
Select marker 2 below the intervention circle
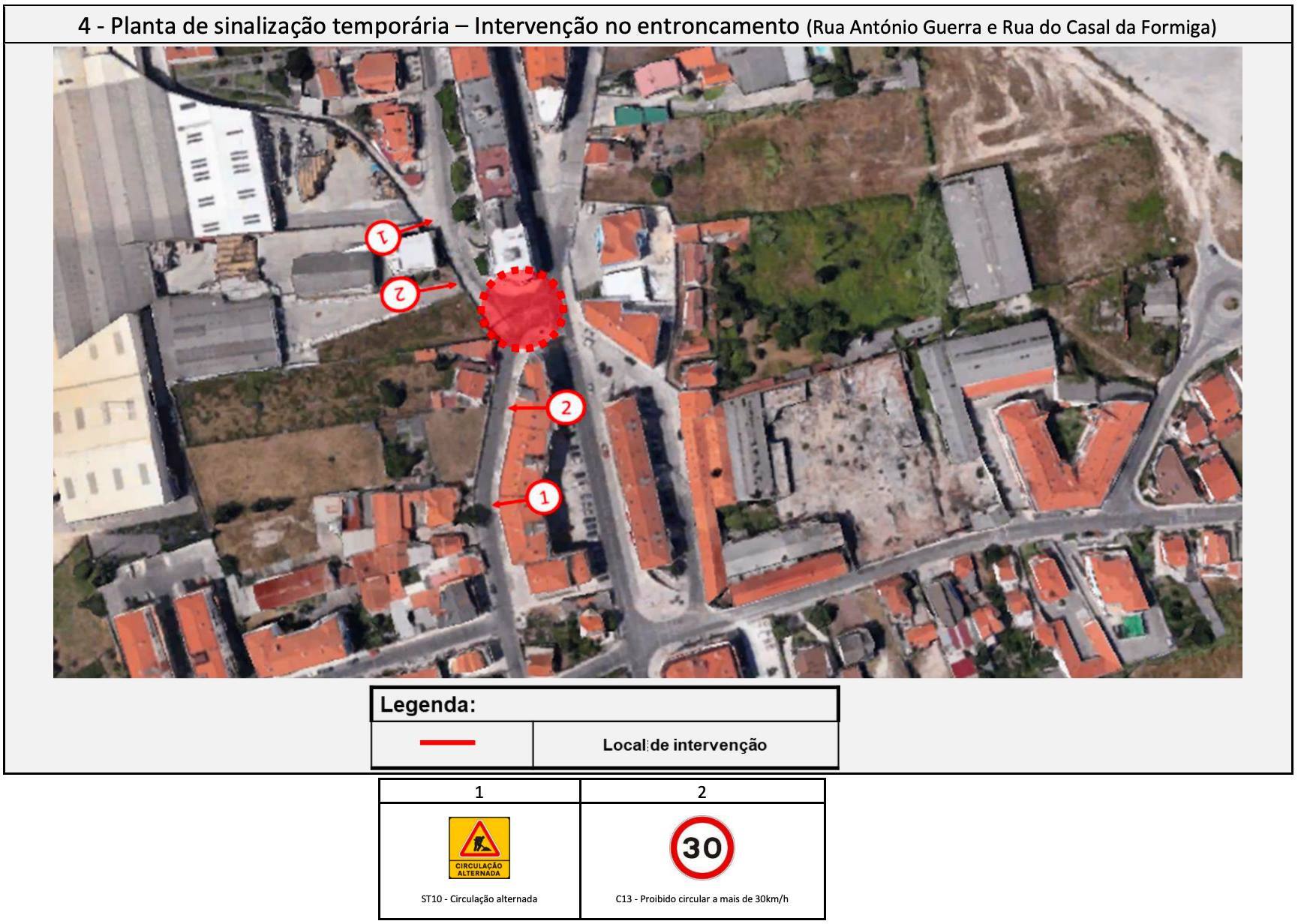(566, 407)
